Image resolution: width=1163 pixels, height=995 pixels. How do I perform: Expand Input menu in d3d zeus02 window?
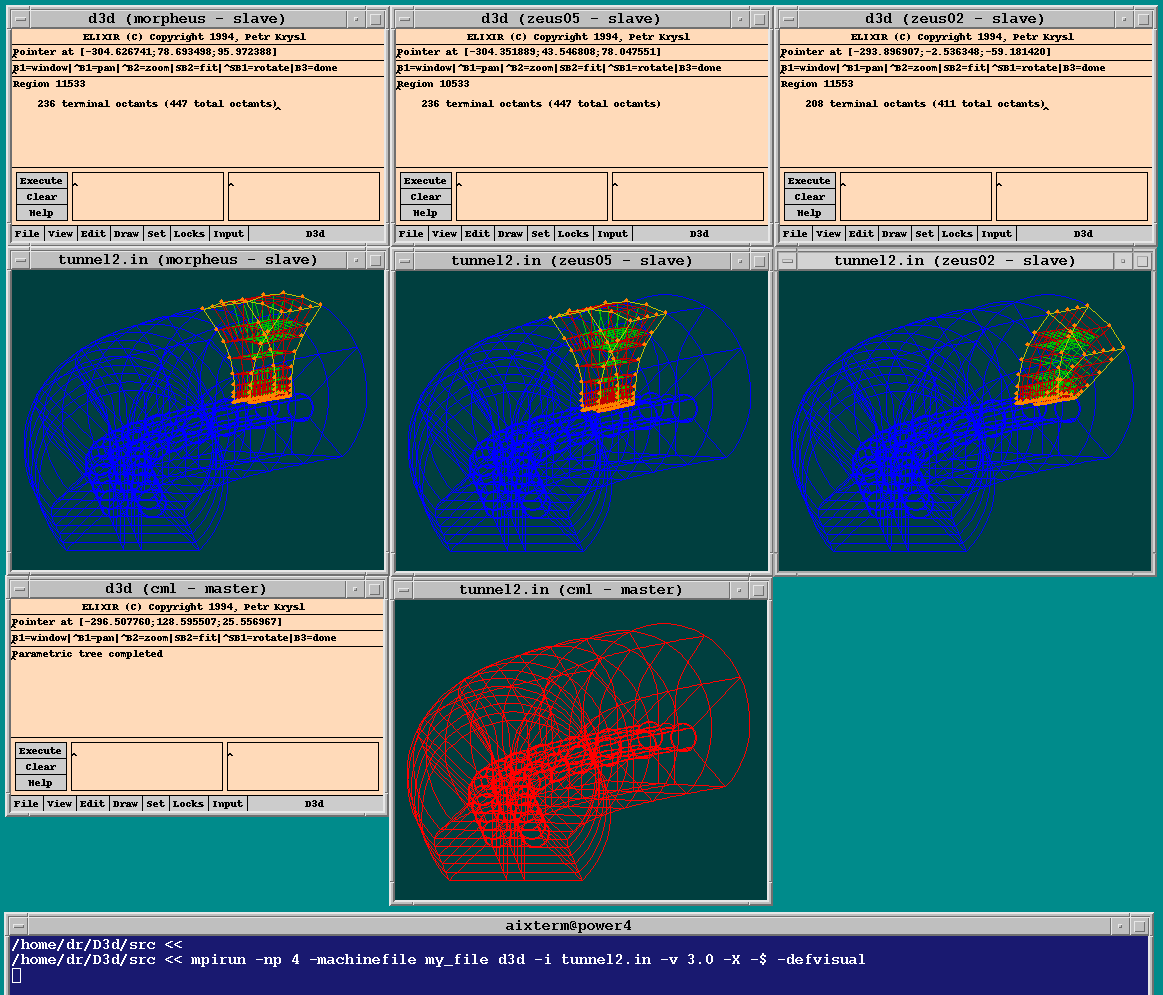(x=996, y=234)
